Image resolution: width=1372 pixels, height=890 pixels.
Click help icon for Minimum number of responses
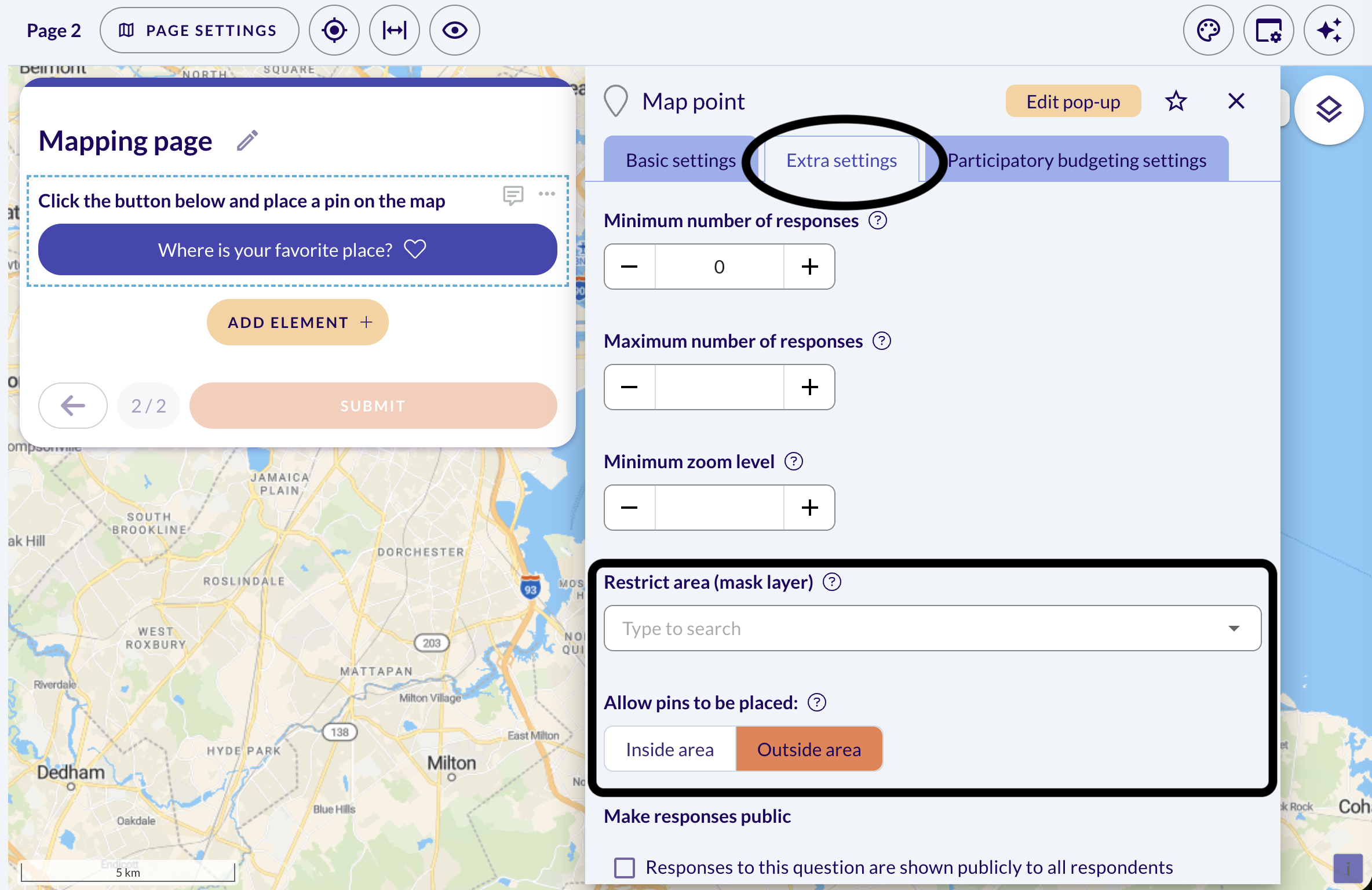pos(878,221)
